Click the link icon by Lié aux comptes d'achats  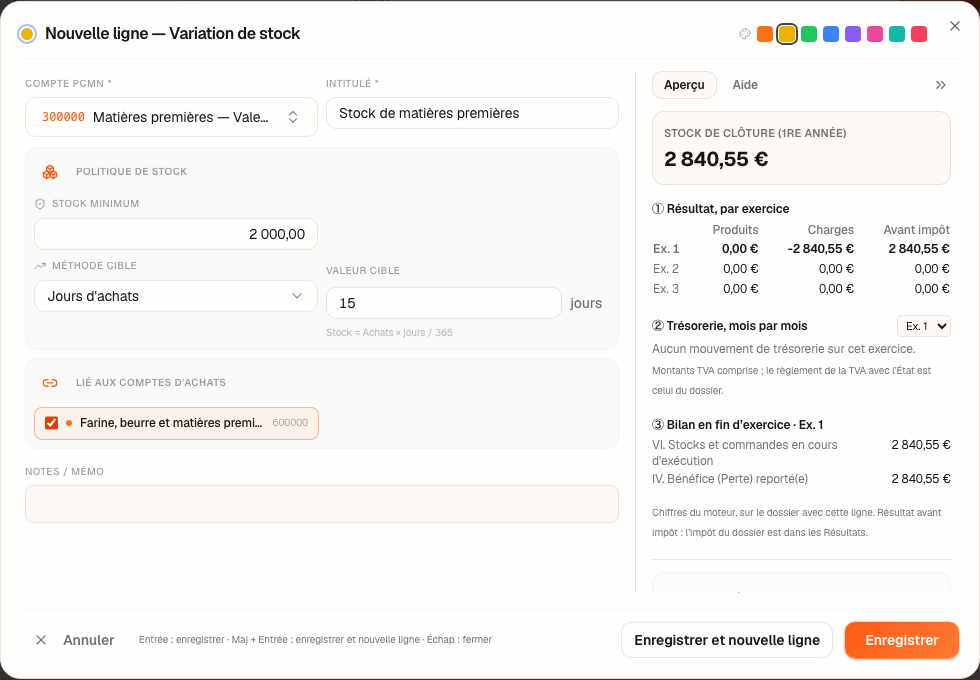[50, 382]
